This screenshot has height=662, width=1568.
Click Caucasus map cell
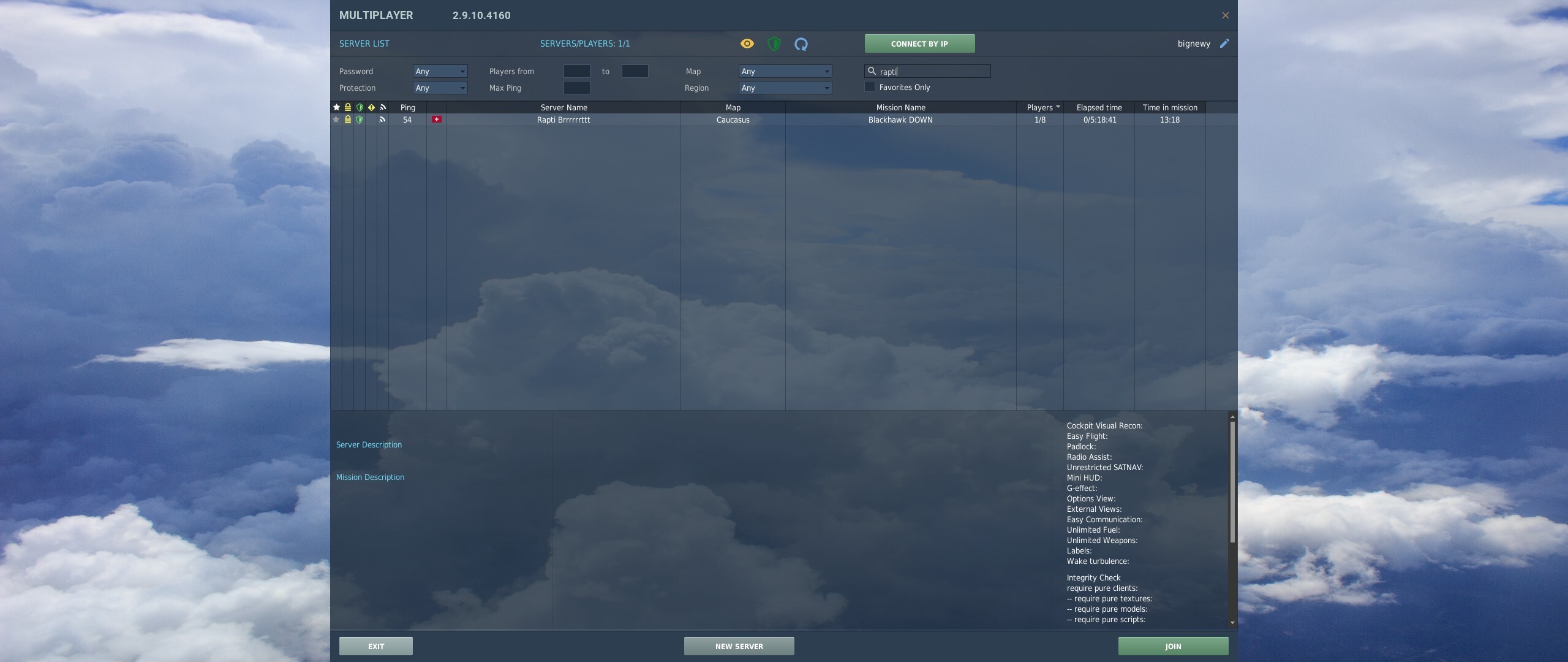[733, 120]
